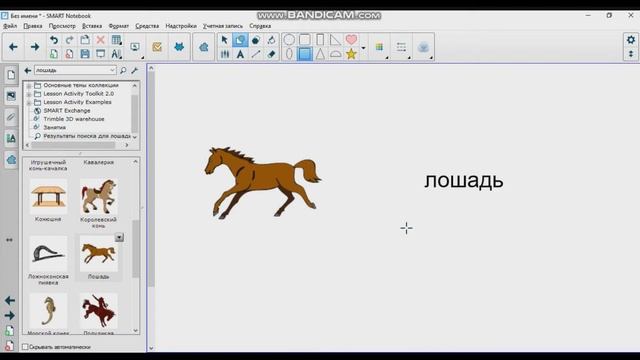
Task: Click the gallery back arrow button
Action: 28,70
